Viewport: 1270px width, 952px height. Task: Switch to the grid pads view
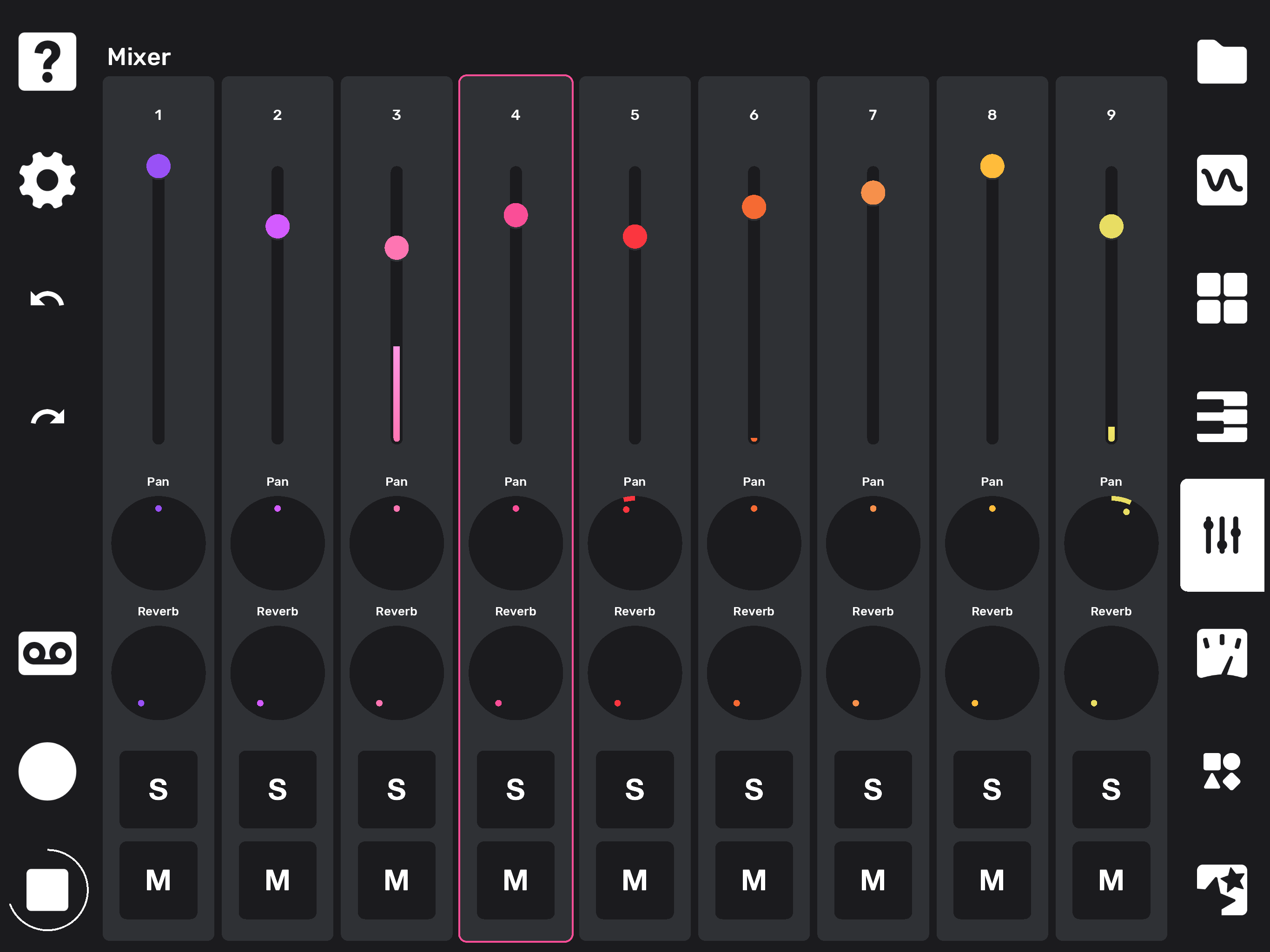1222,298
